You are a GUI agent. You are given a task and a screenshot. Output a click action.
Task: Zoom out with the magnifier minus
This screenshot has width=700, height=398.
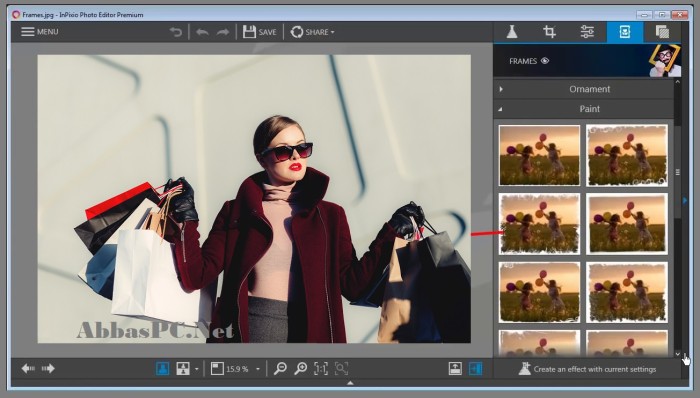click(x=280, y=369)
